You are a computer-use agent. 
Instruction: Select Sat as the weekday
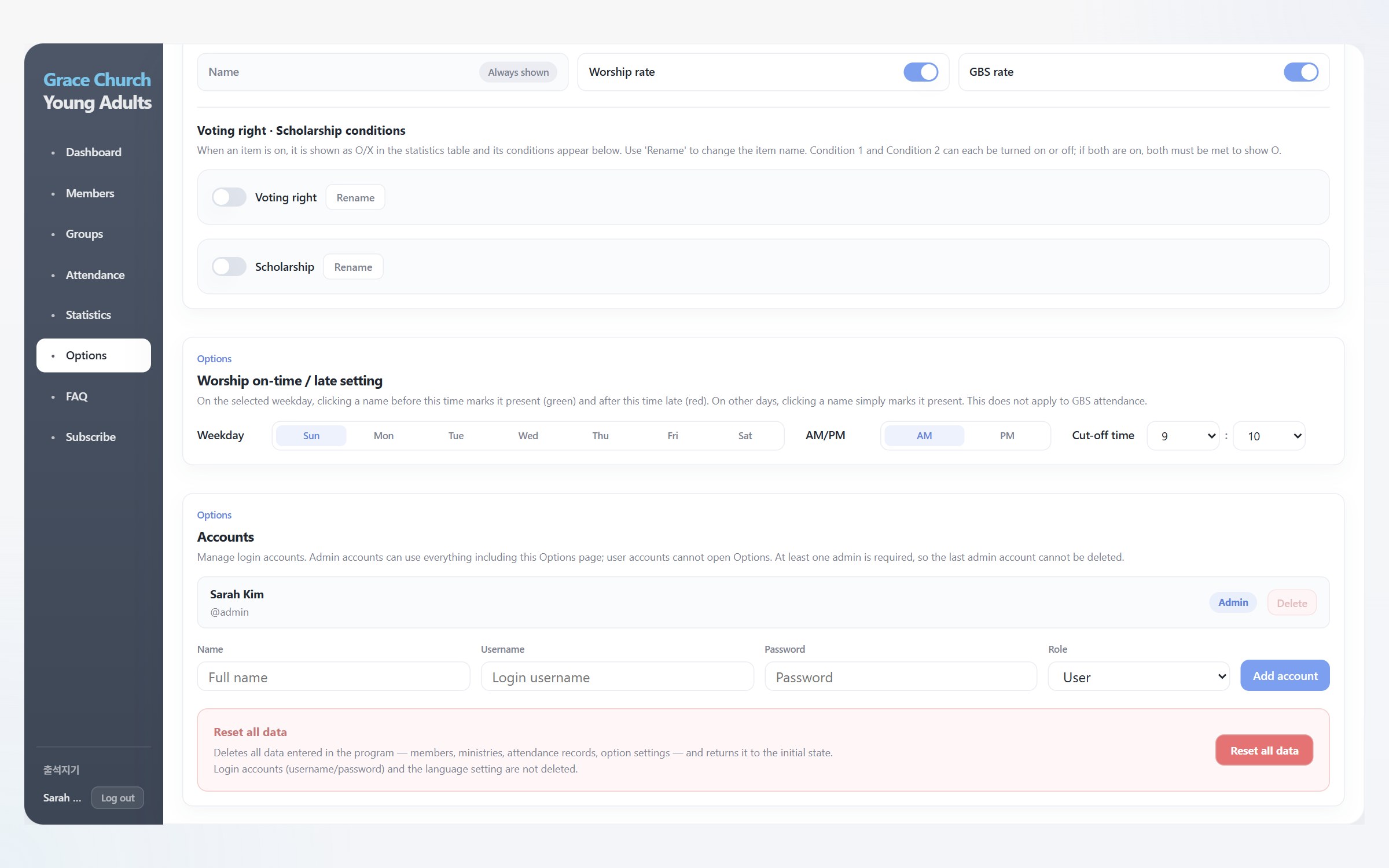pyautogui.click(x=745, y=436)
